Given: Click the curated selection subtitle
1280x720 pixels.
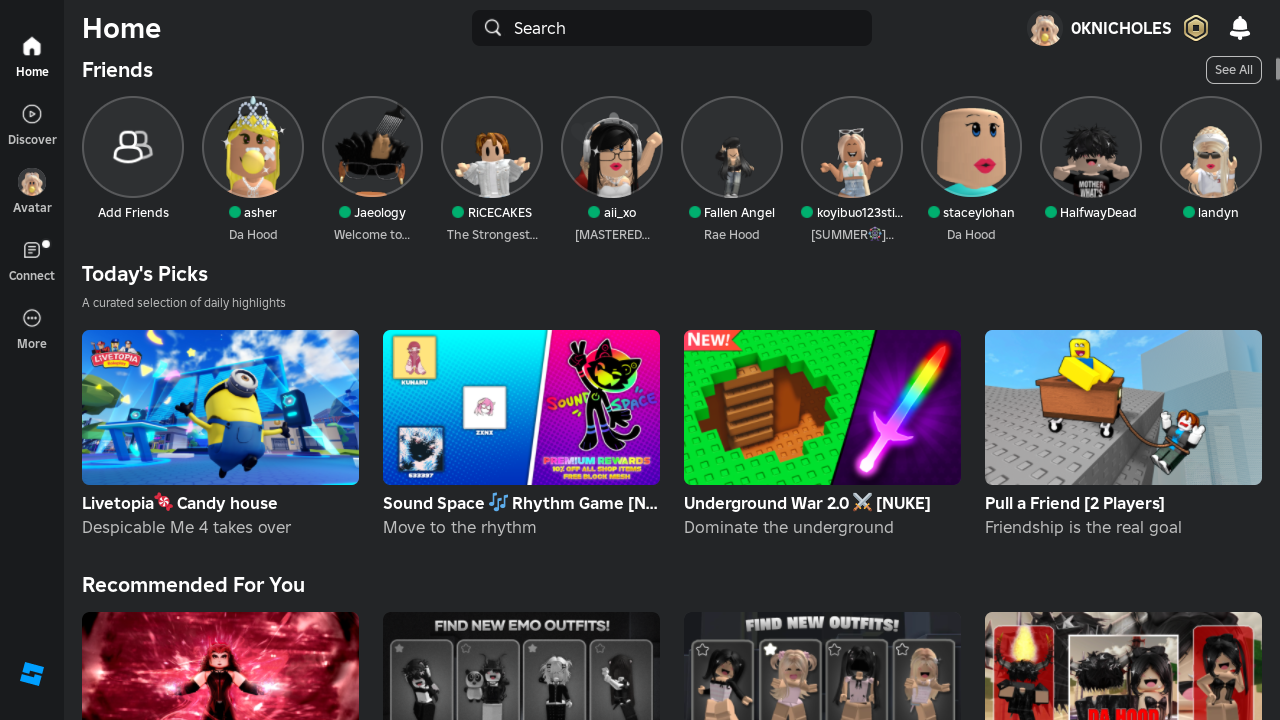Looking at the screenshot, I should [184, 303].
